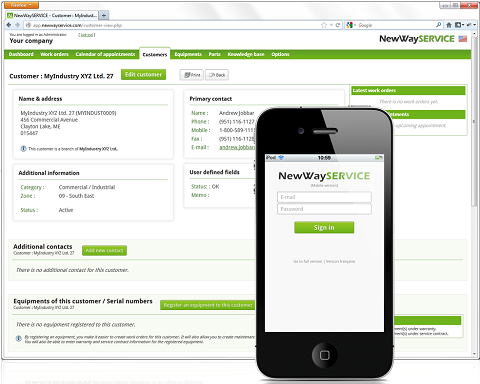Tap the Sign in button on phone
This screenshot has width=480, height=384.
coord(324,227)
